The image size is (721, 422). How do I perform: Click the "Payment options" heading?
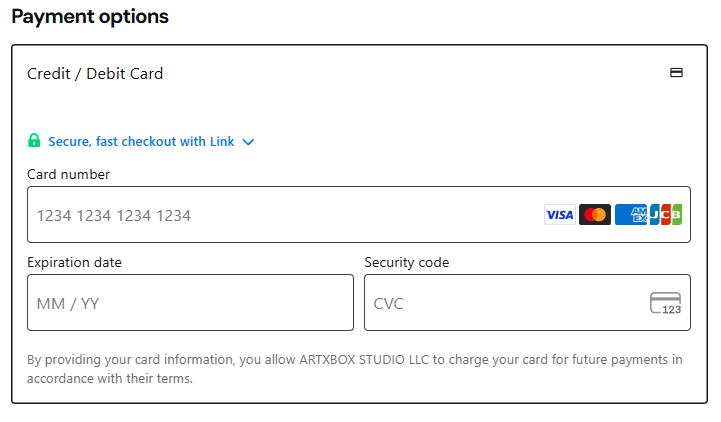click(x=90, y=17)
